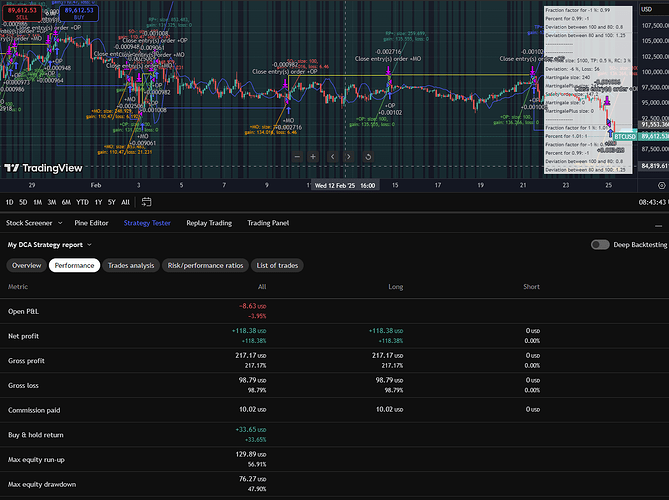Click the red SELL price button
The image size is (669, 500).
22,13
